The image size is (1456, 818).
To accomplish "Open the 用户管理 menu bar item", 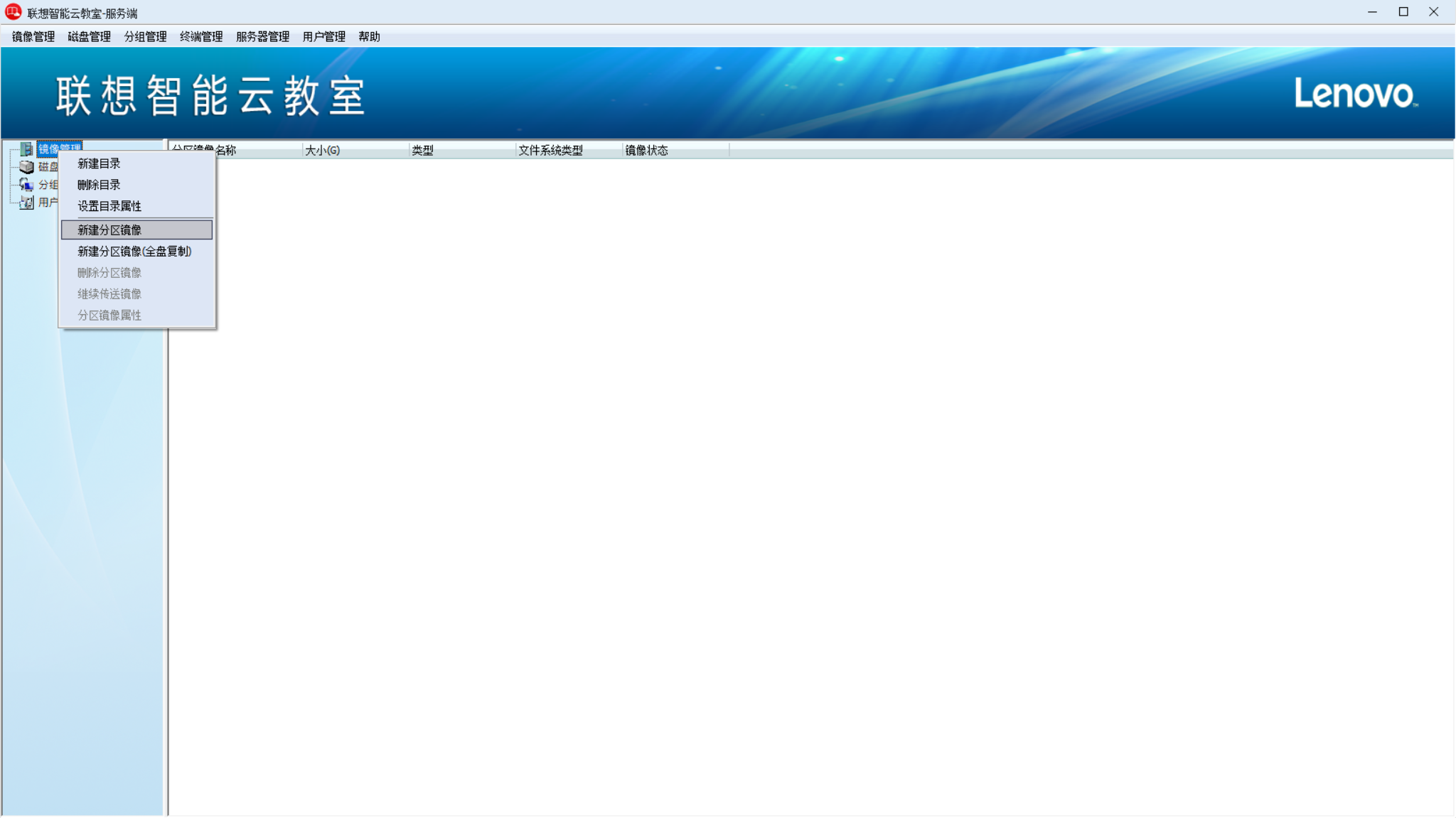I will tap(323, 37).
